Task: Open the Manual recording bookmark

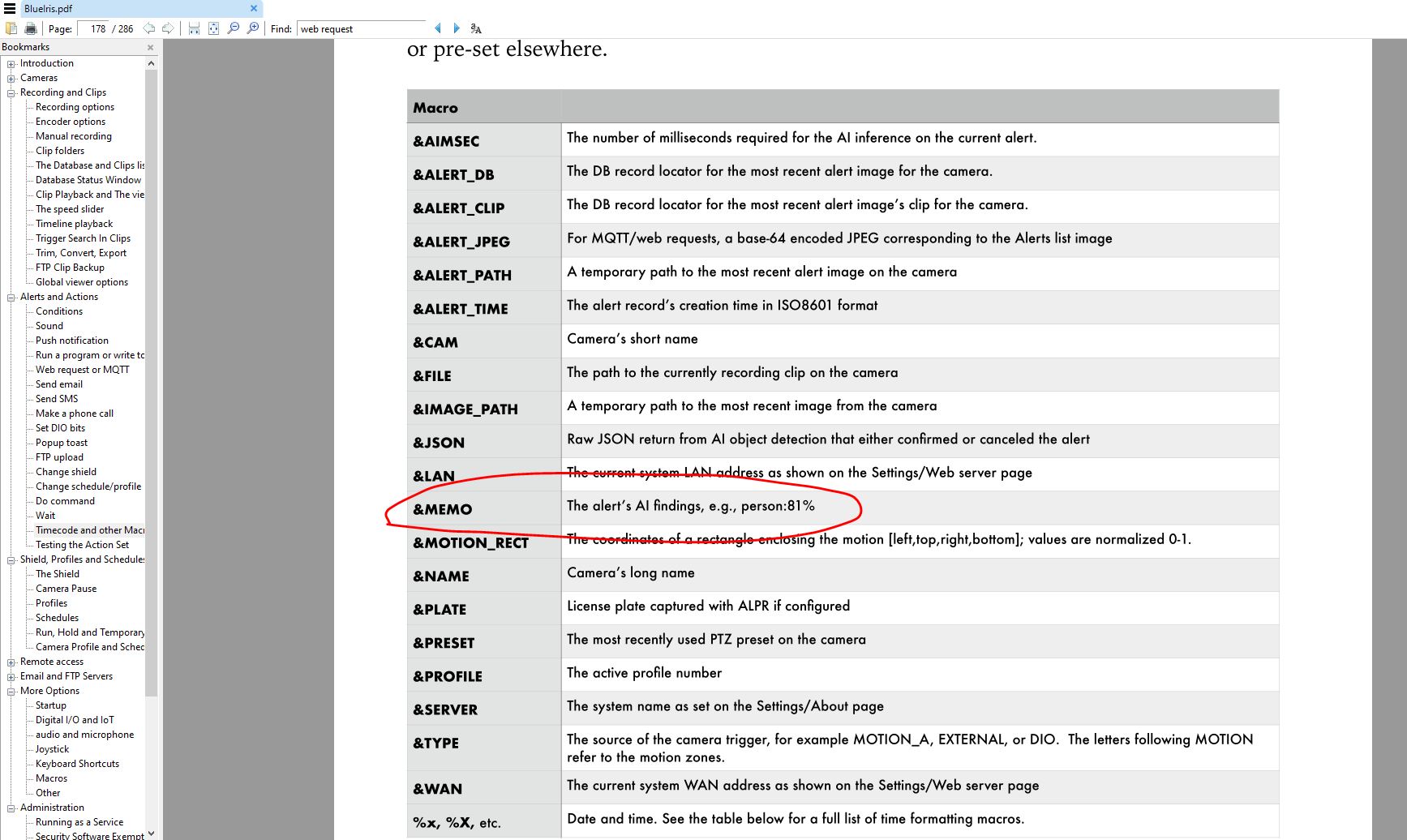Action: click(74, 136)
